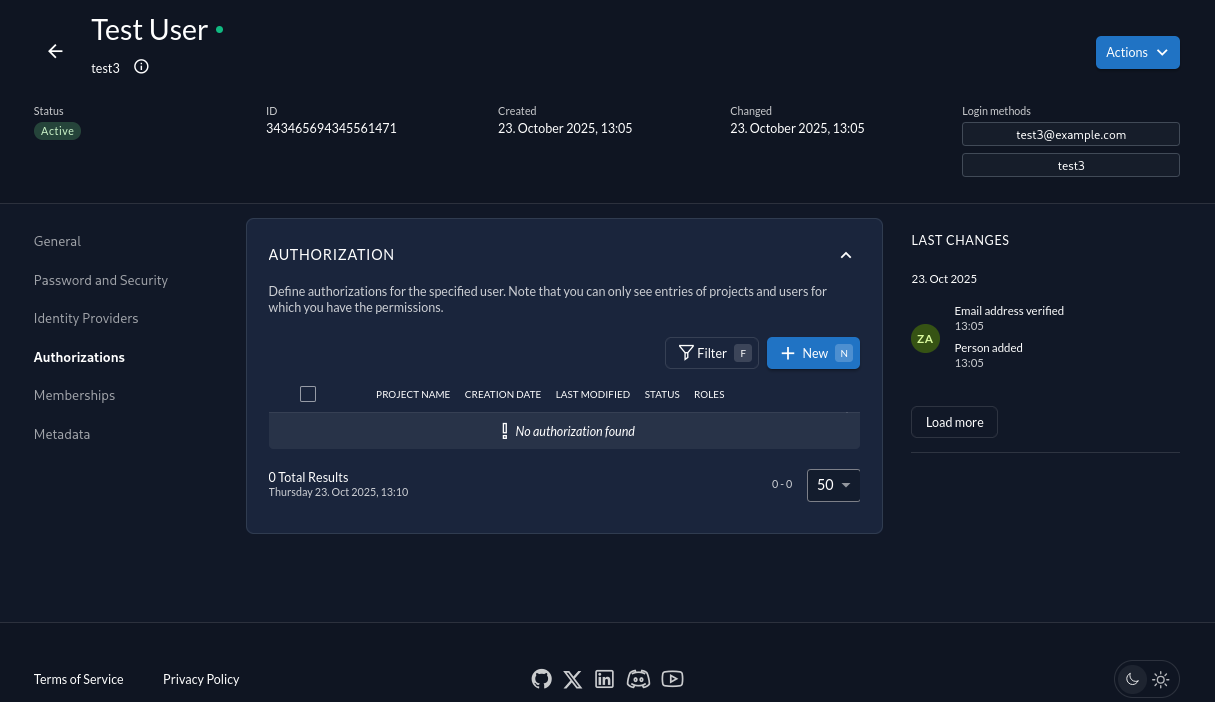Switch to the Memberships section
The image size is (1215, 702).
point(74,395)
